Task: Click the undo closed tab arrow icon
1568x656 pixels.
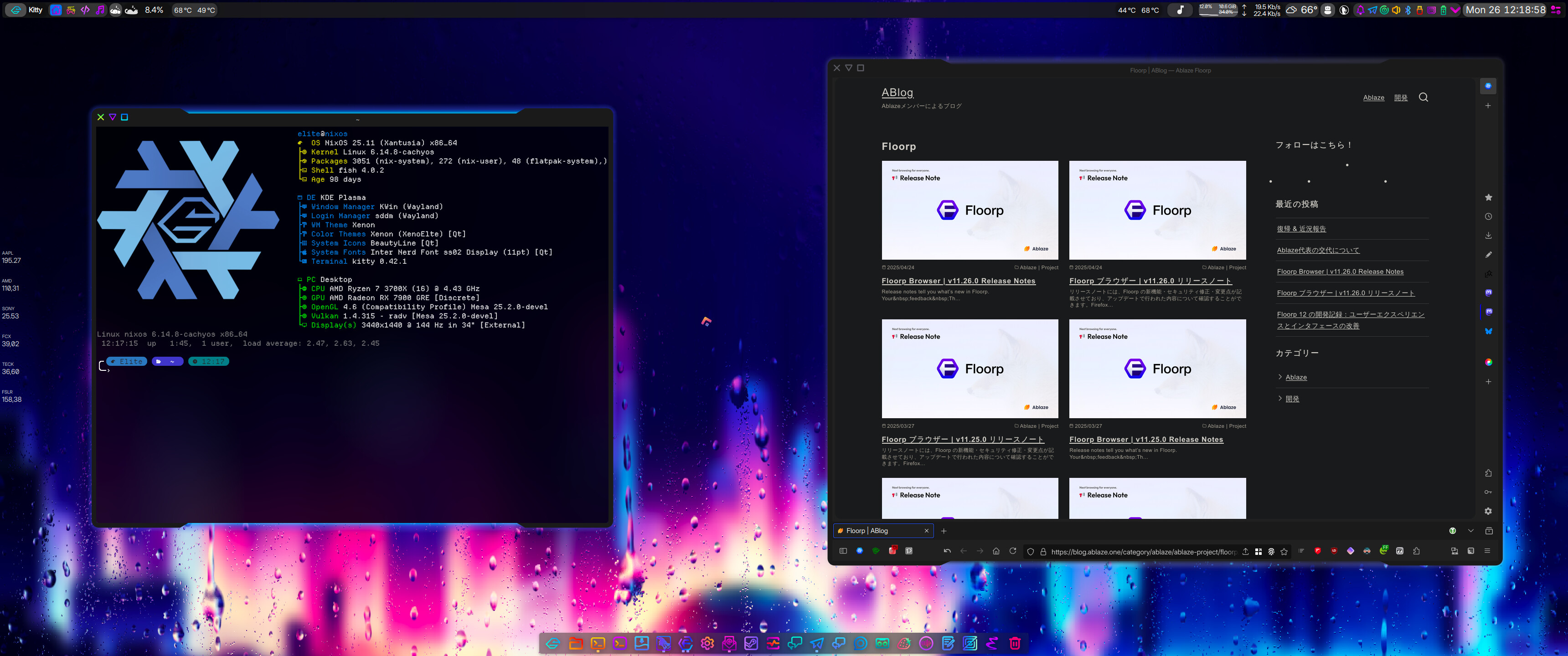Action: (x=947, y=551)
